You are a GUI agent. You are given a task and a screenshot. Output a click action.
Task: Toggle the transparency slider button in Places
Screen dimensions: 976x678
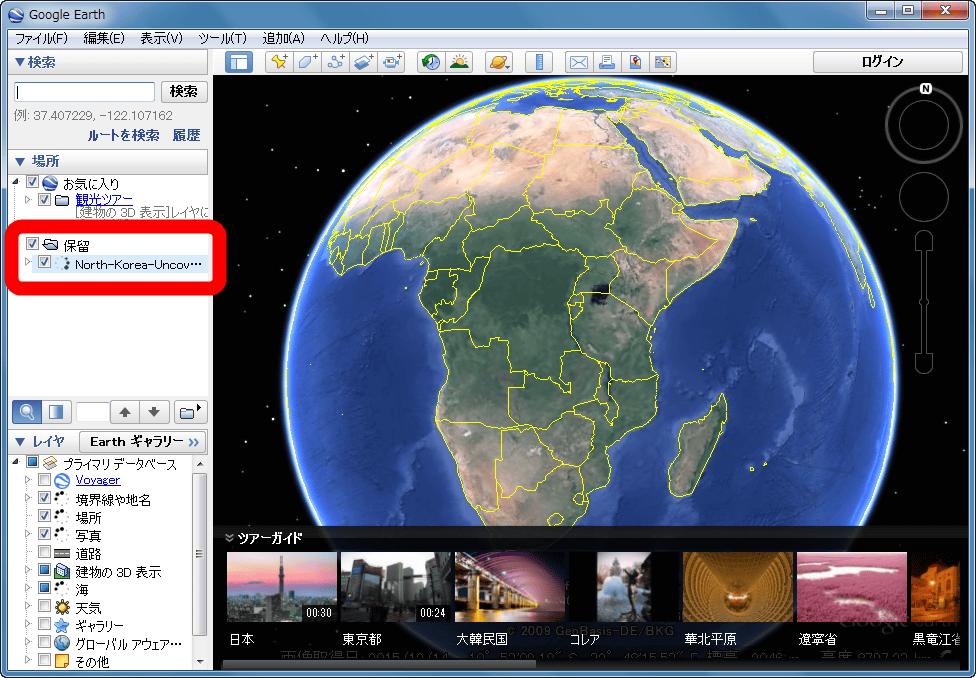56,412
